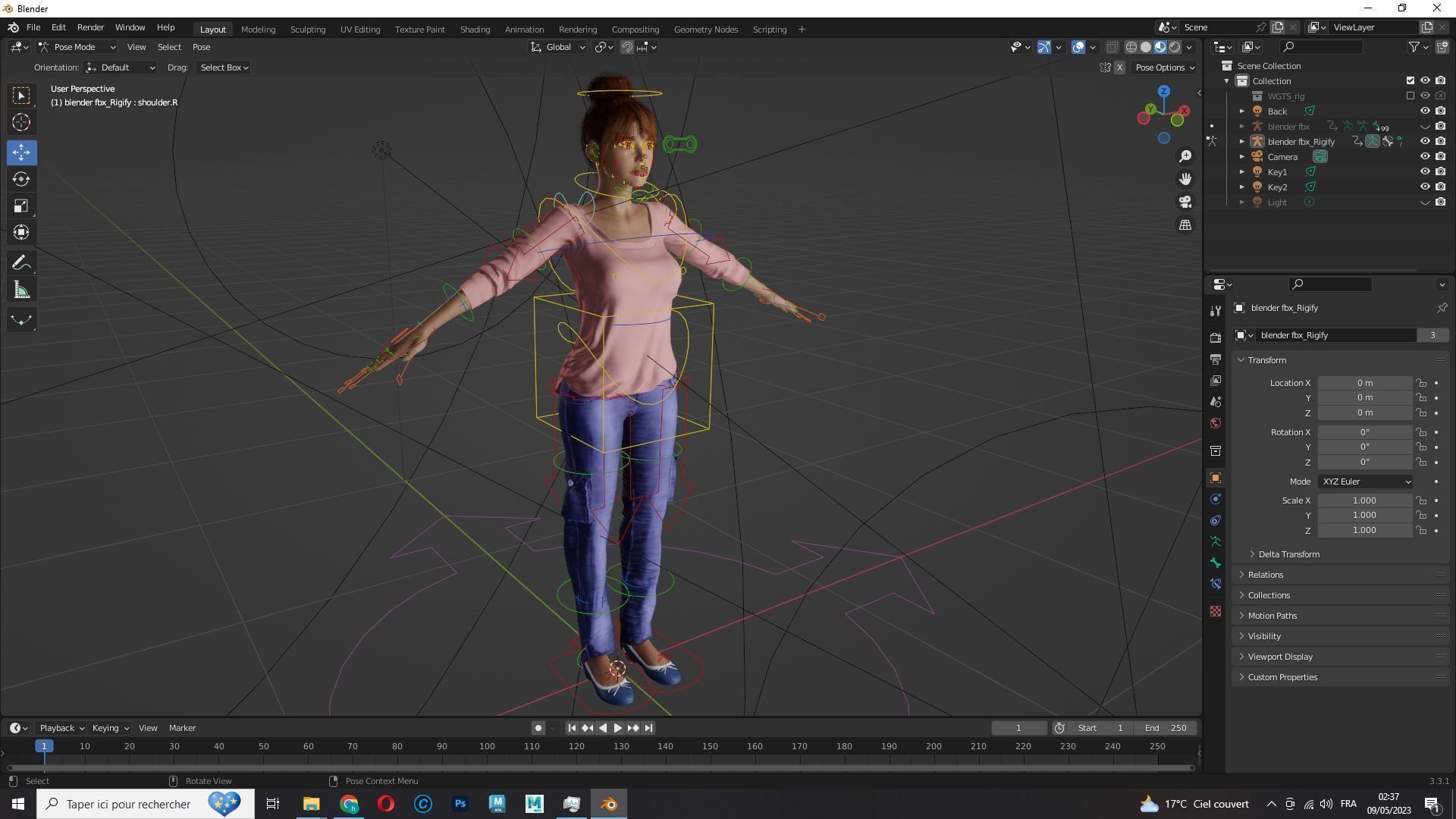
Task: Hide the Camera object in outliner
Action: point(1425,156)
